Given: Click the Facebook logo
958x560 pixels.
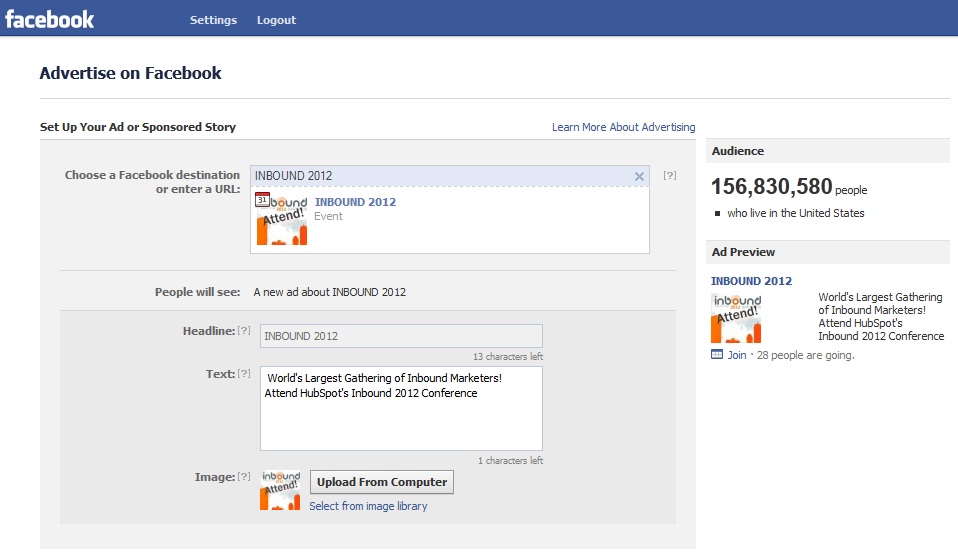Looking at the screenshot, I should [49, 20].
